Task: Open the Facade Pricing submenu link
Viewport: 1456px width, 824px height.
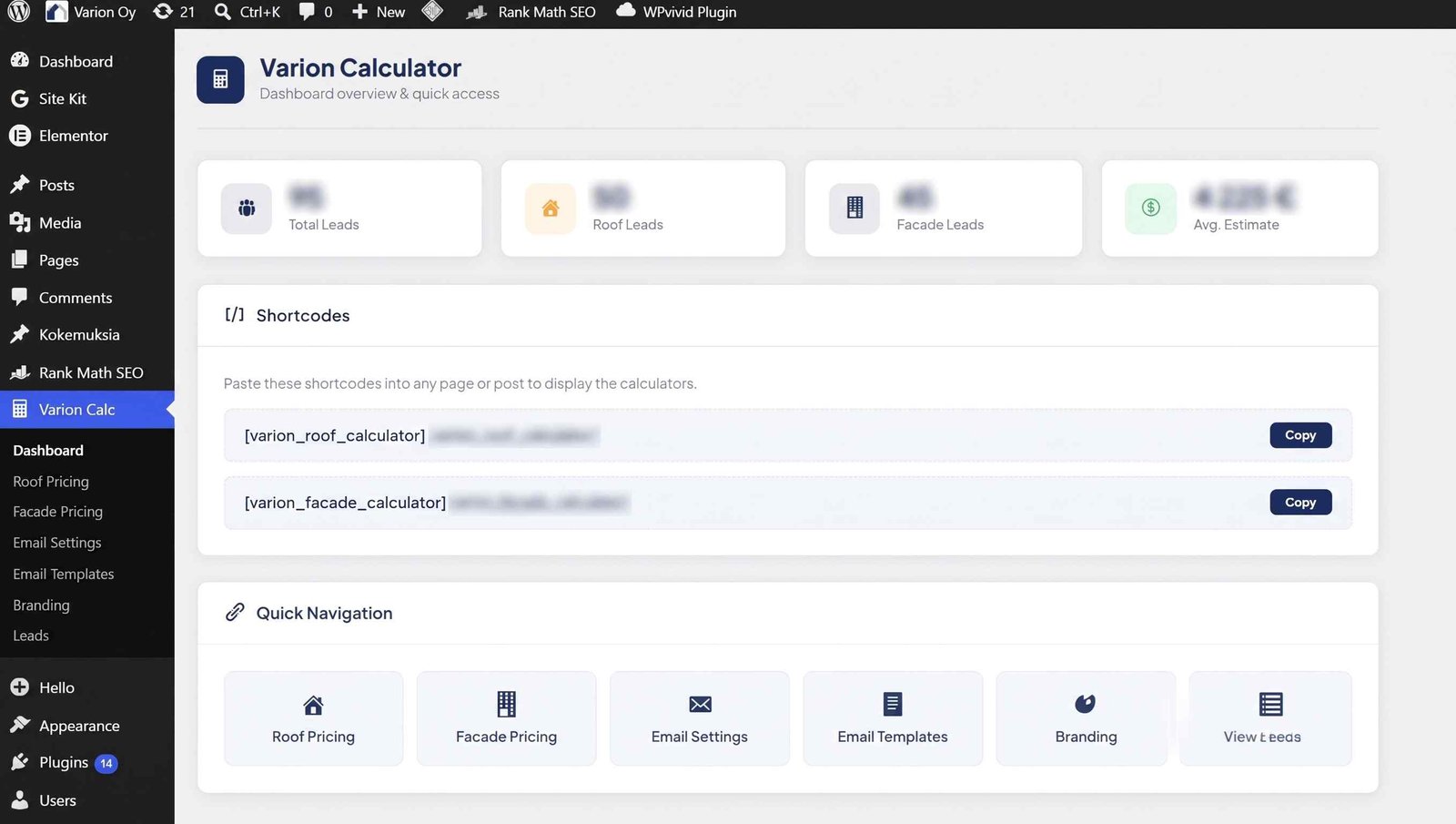Action: point(57,512)
